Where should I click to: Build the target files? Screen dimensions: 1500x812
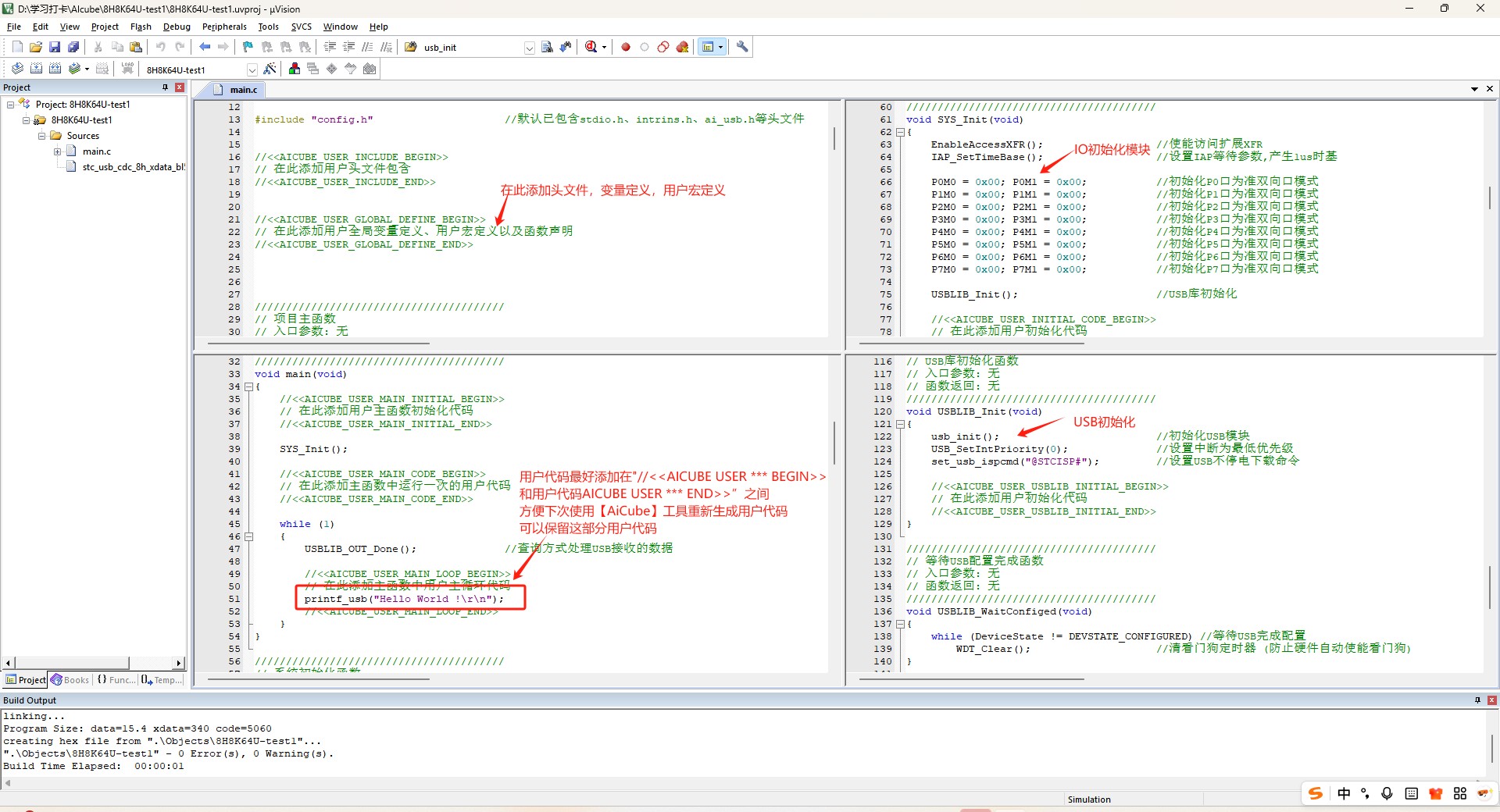[36, 69]
